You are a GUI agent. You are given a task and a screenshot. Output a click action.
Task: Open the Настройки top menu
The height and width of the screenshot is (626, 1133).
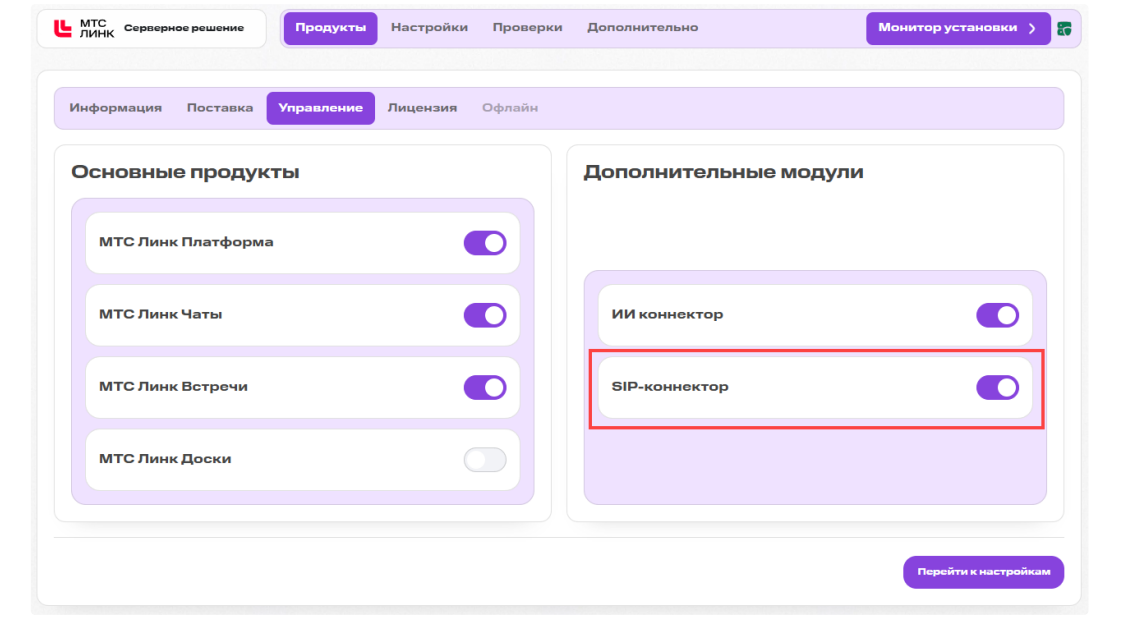point(429,27)
